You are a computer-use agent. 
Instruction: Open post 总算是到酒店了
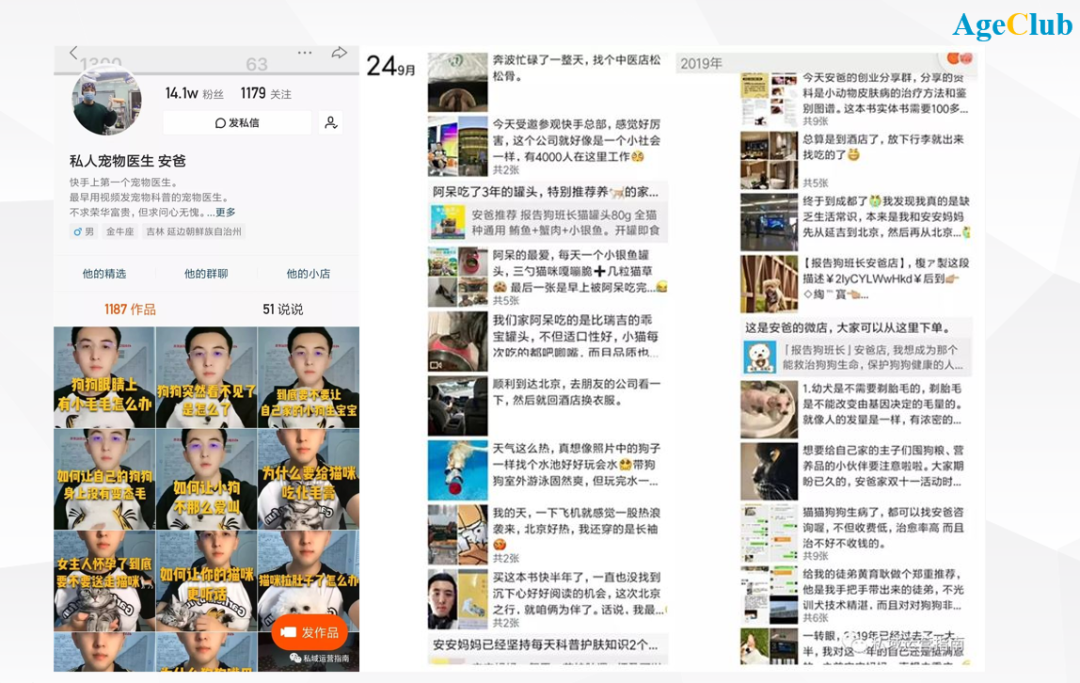(x=855, y=160)
